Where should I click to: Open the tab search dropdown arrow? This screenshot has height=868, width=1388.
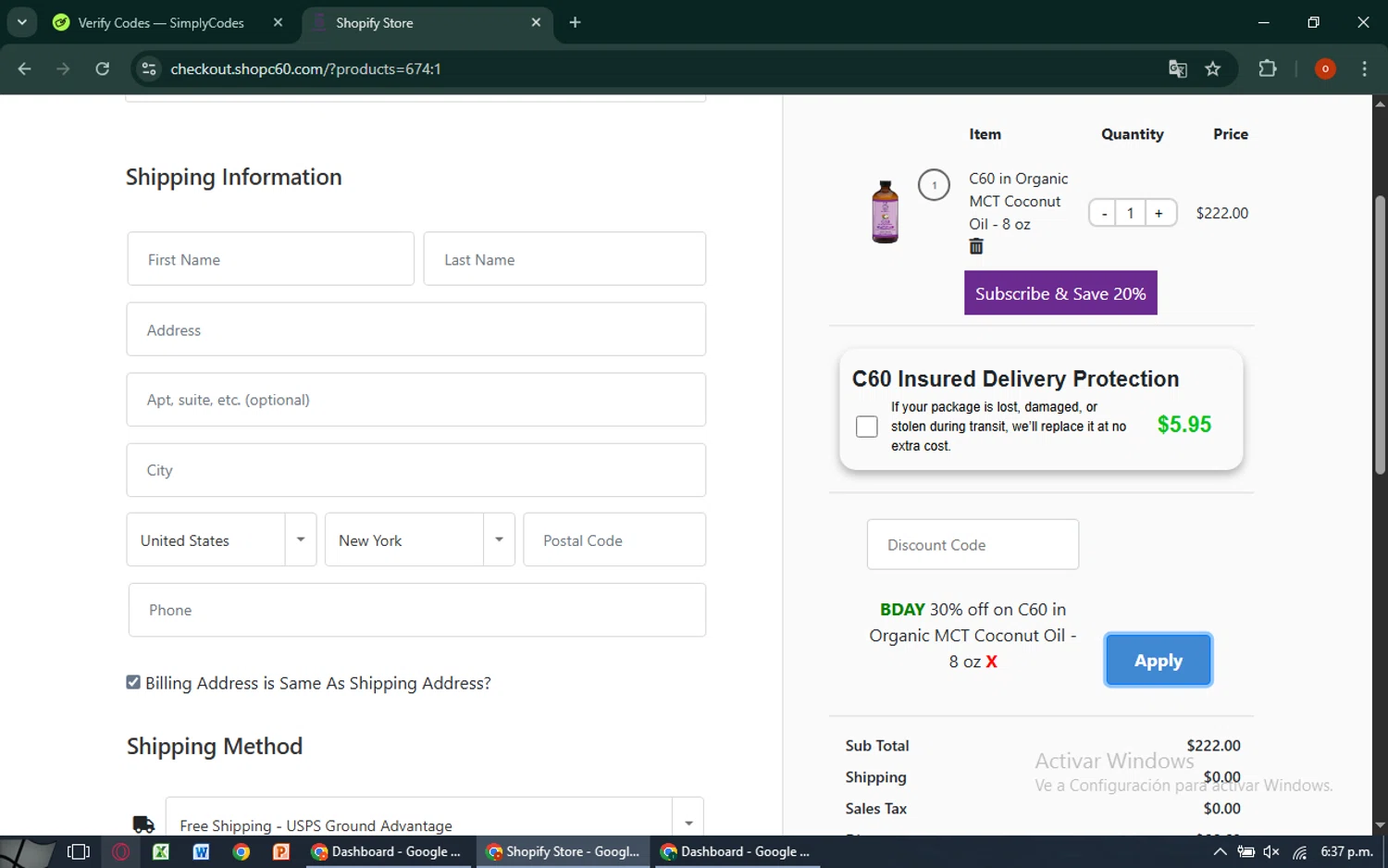[21, 22]
